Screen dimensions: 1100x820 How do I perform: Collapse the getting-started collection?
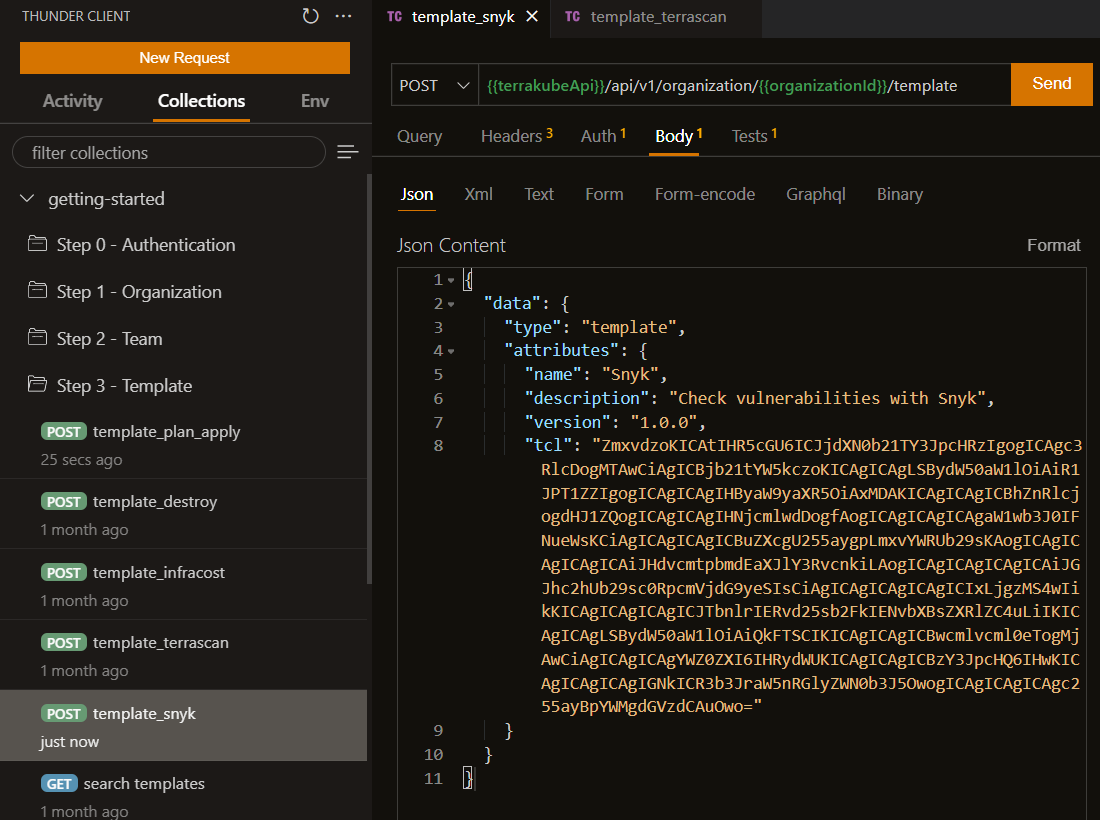point(27,199)
